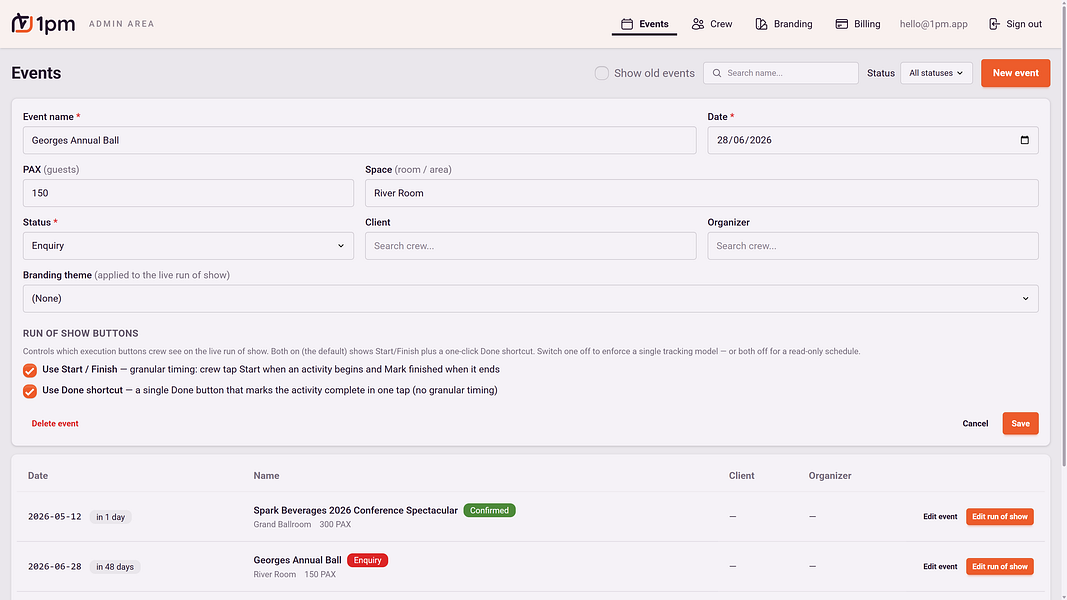Screen dimensions: 1067x600
Task: Go to the Billing tab
Action: pos(857,24)
